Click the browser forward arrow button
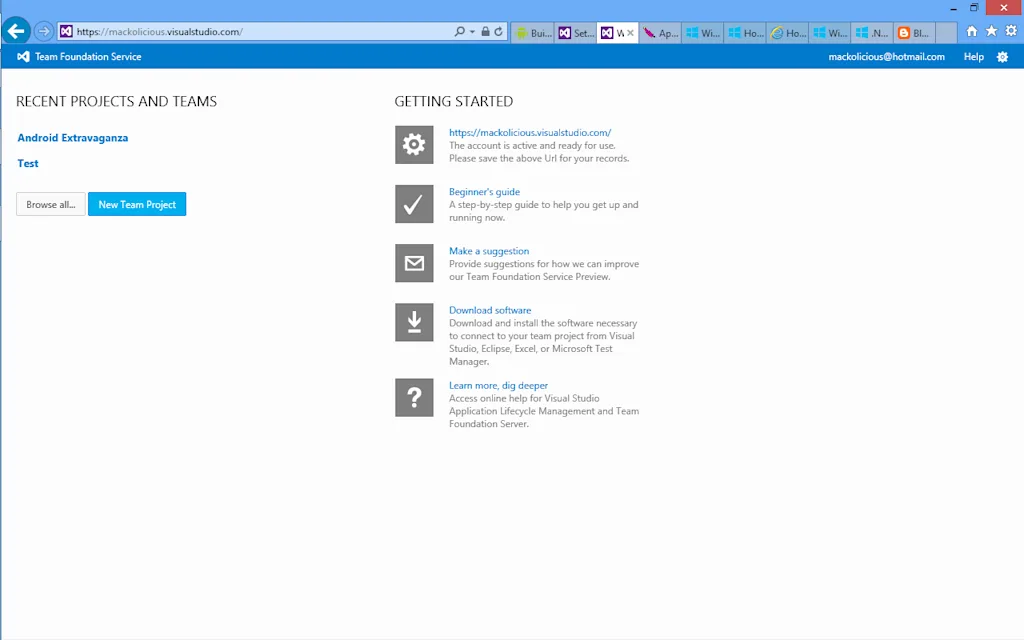This screenshot has height=640, width=1024. coord(44,31)
